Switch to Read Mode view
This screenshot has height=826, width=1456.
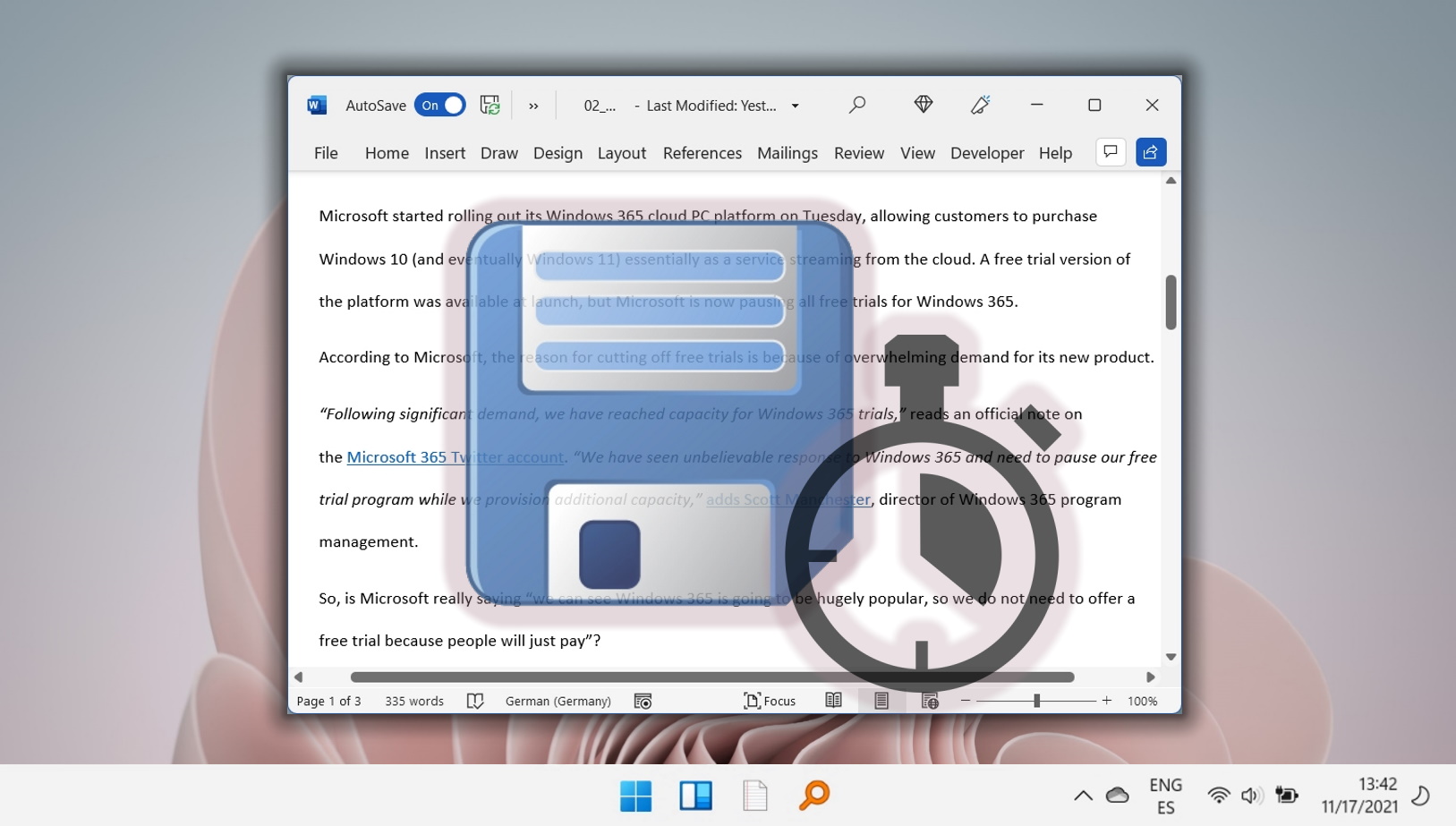[833, 701]
